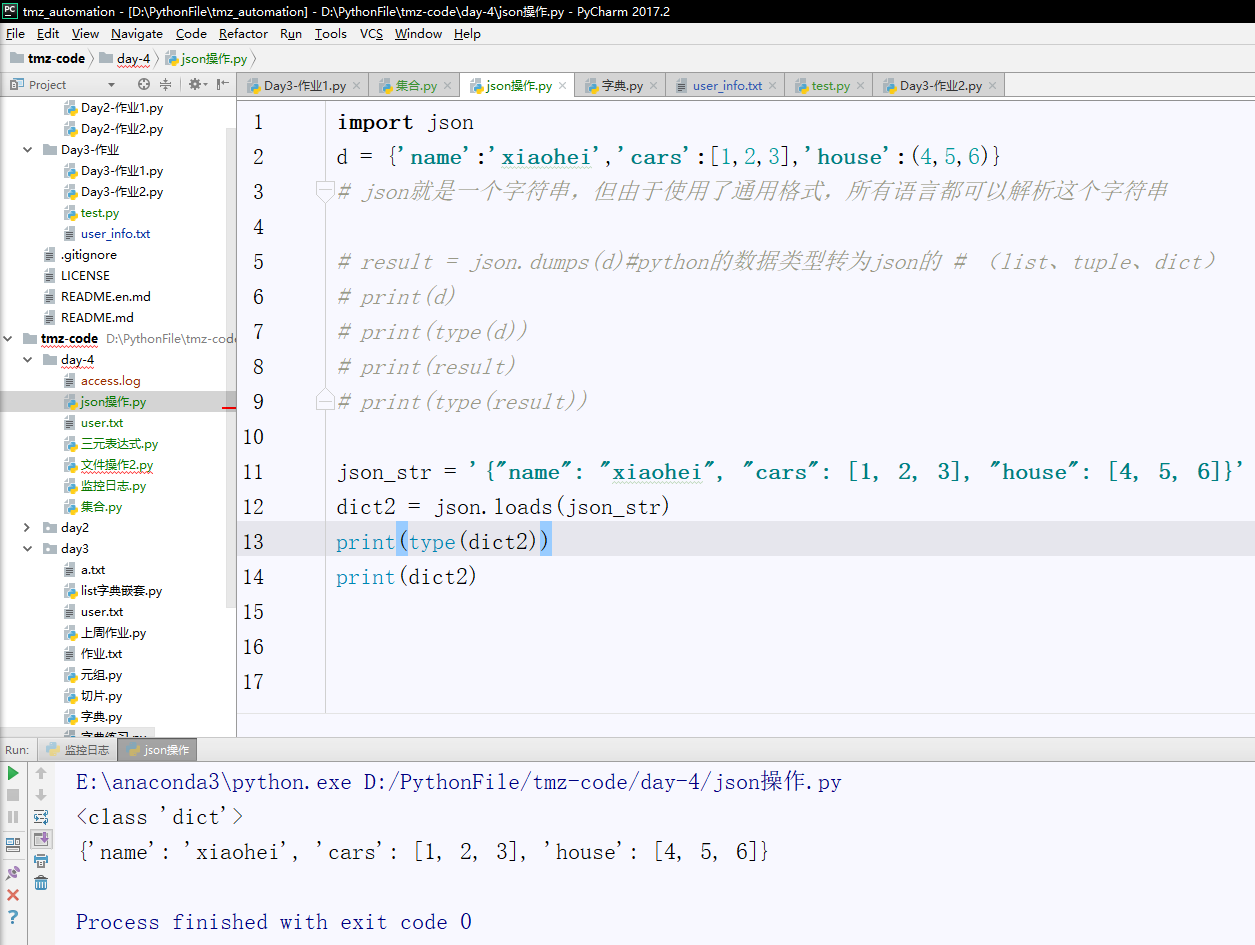The width and height of the screenshot is (1255, 945).
Task: Close the json操作.py editor tab
Action: [x=563, y=86]
